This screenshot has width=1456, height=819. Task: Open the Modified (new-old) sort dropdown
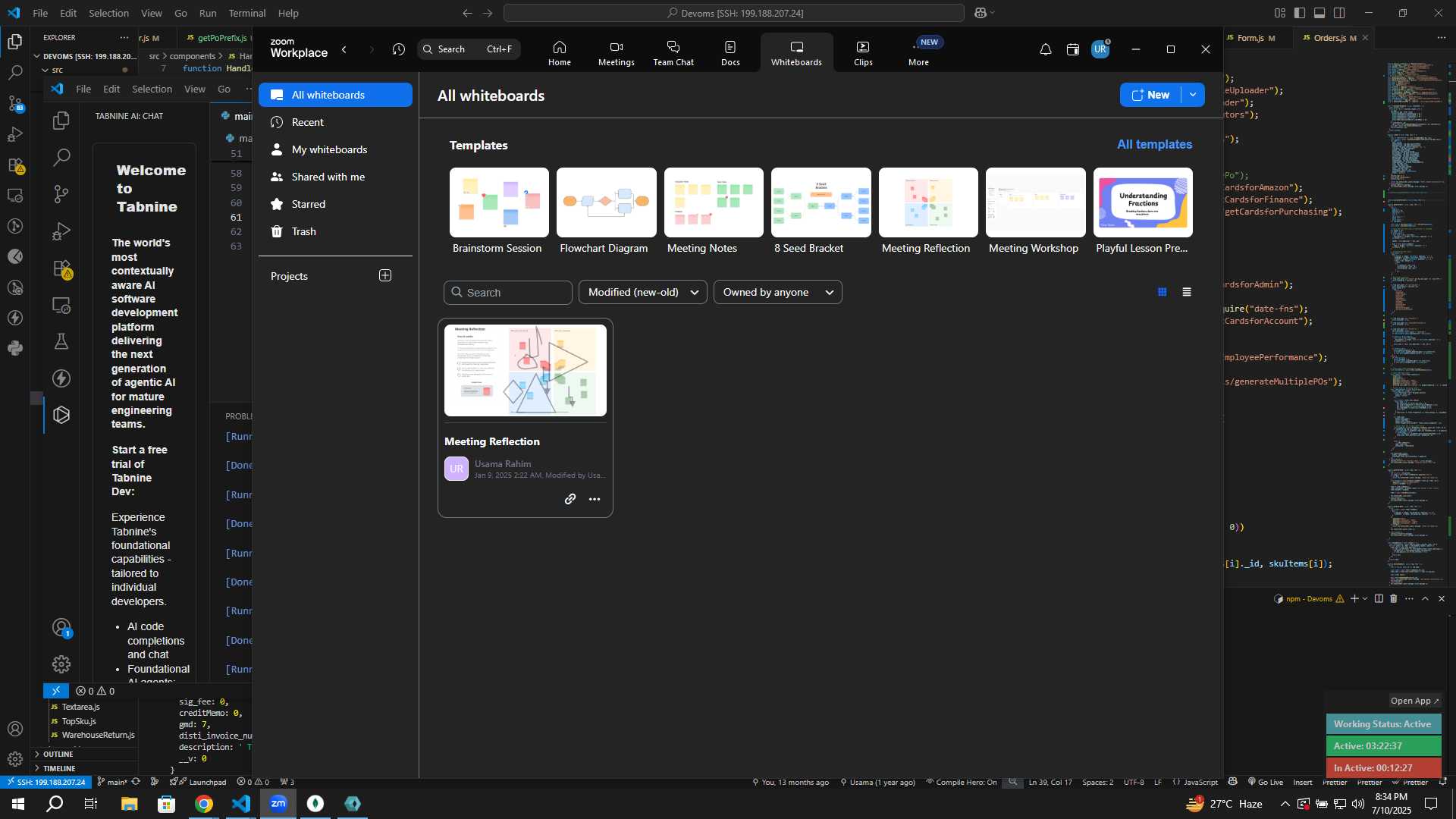[x=642, y=293]
